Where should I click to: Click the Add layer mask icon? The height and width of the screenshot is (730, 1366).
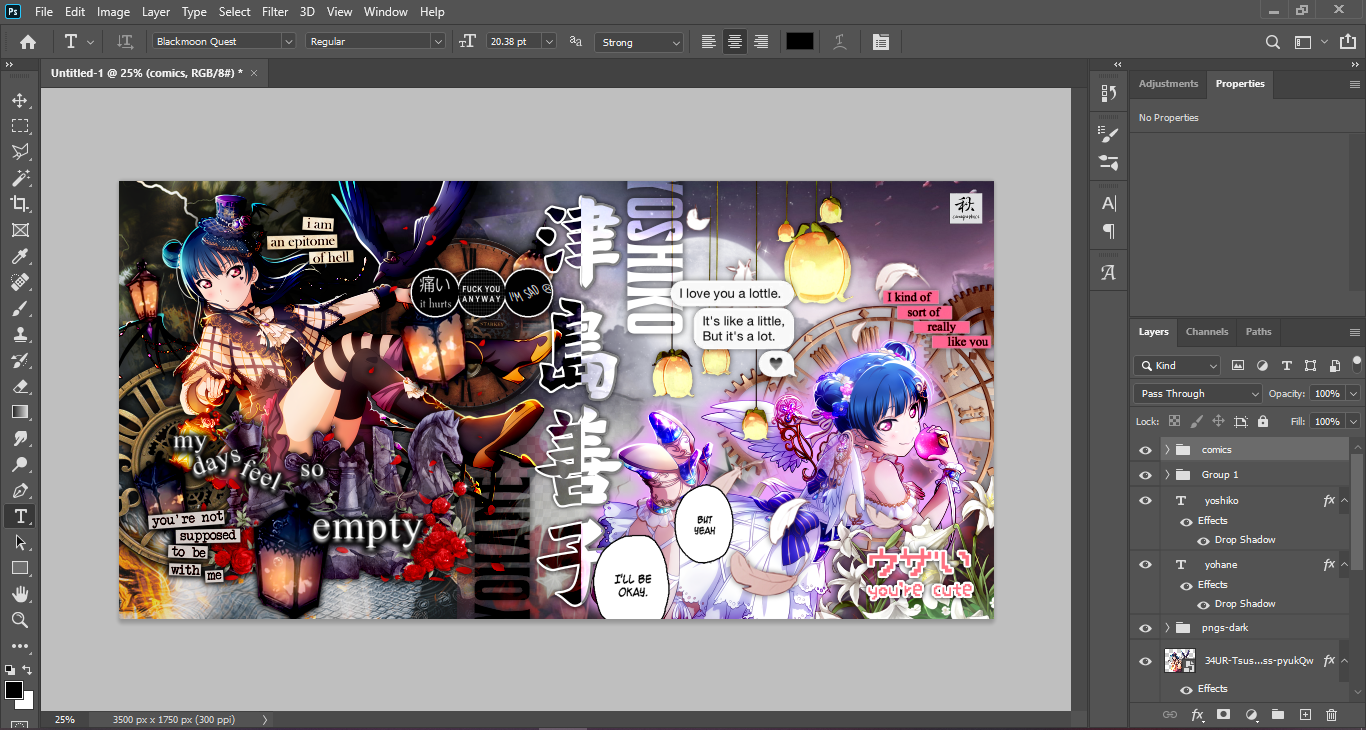[x=1223, y=715]
